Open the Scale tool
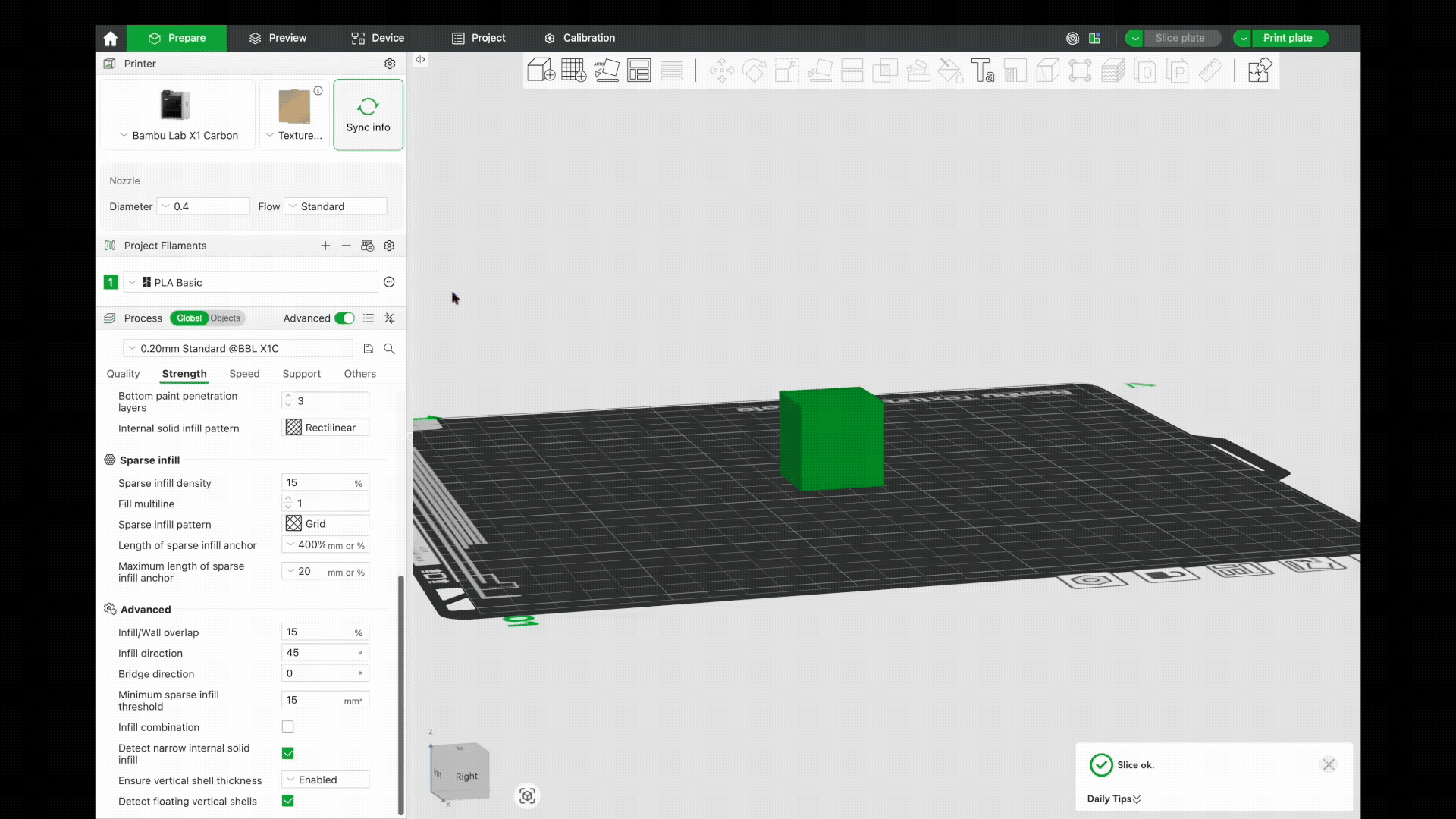 tap(786, 70)
